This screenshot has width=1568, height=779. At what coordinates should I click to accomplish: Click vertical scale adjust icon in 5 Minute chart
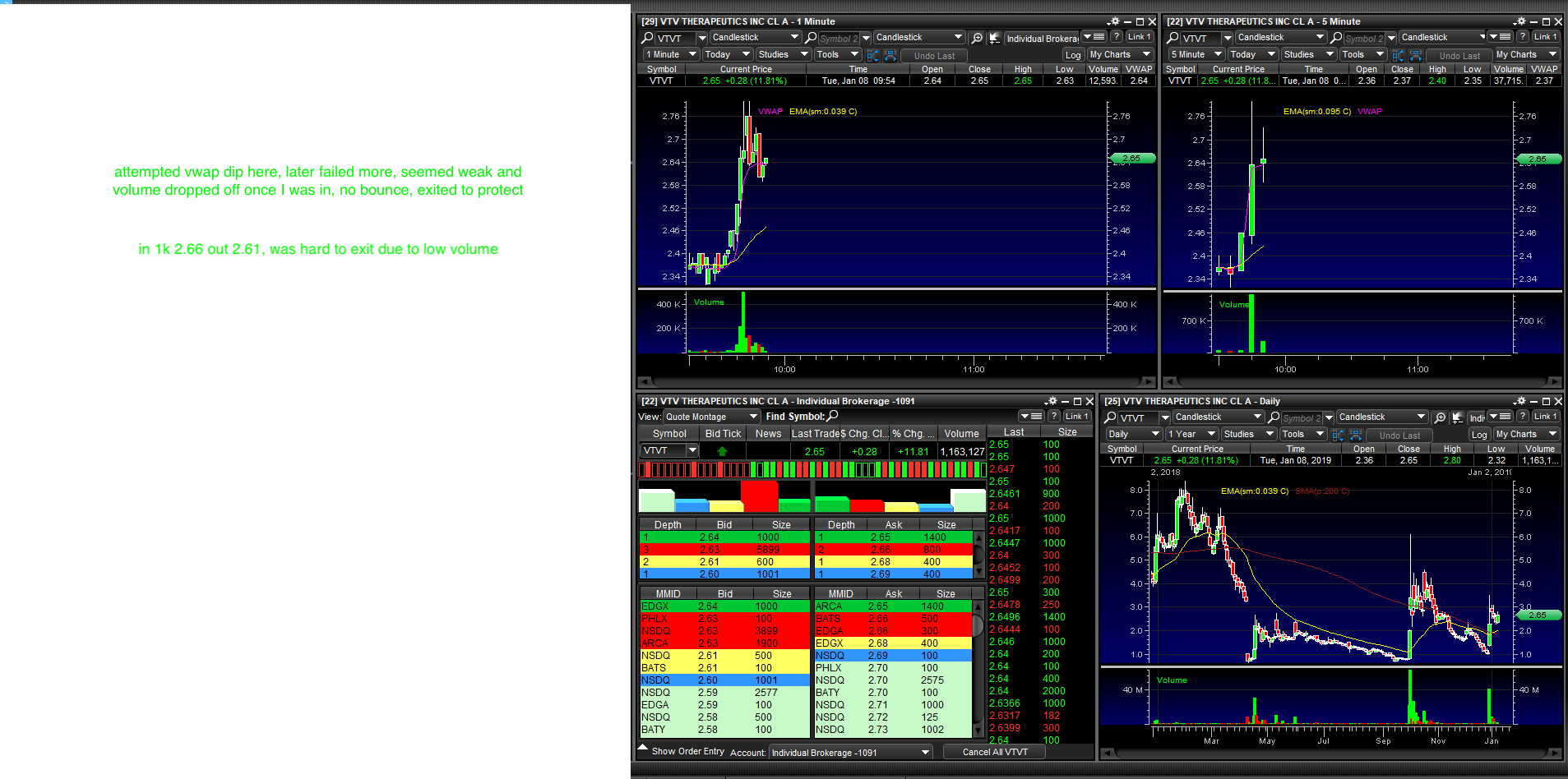(1399, 55)
